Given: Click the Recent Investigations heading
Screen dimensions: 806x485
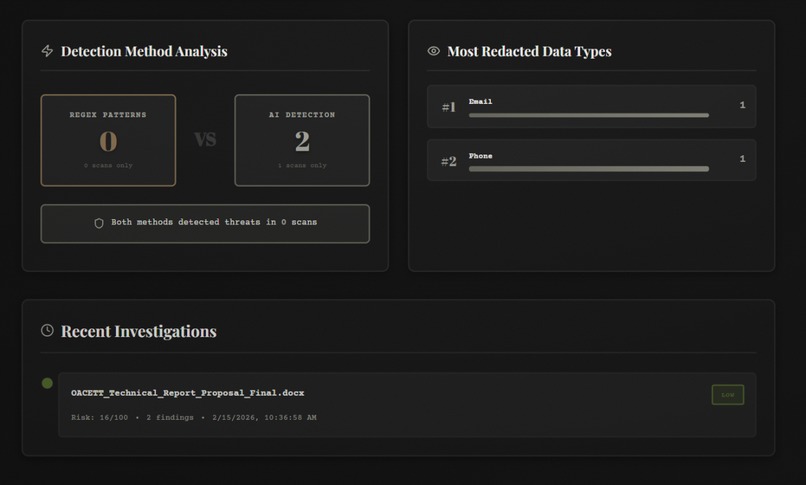Looking at the screenshot, I should pos(139,331).
